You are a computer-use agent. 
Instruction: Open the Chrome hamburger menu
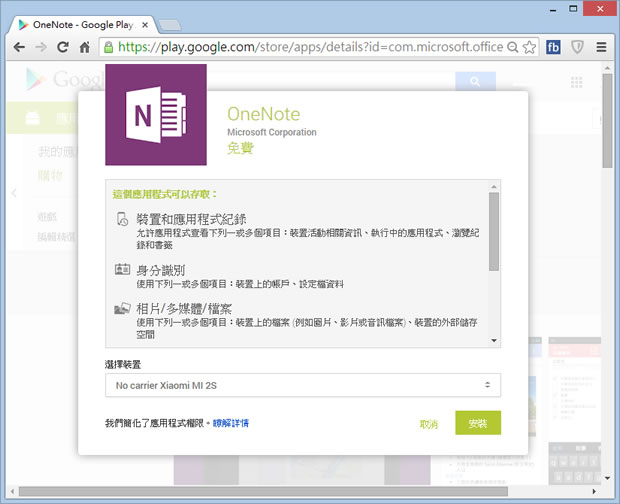pos(601,46)
